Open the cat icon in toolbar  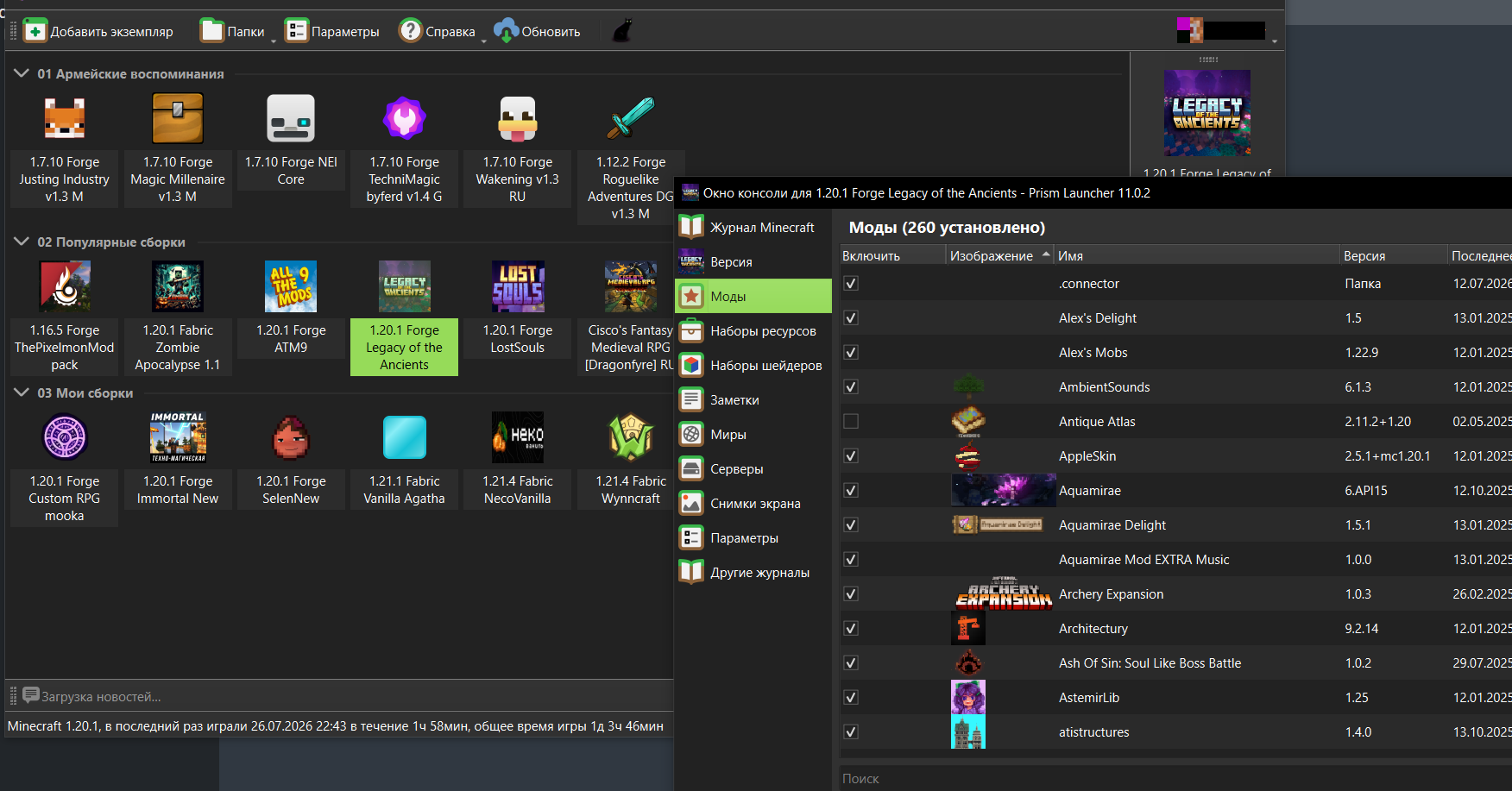622,31
